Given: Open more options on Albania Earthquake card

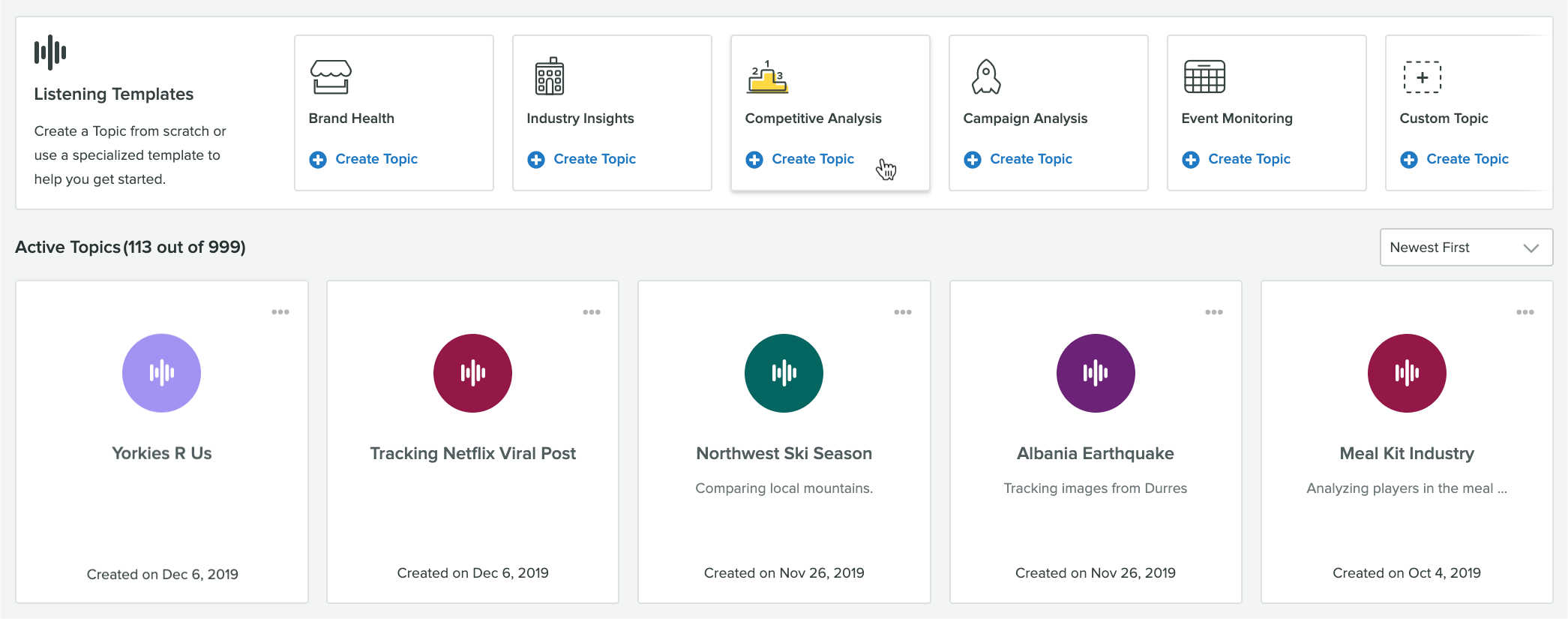Looking at the screenshot, I should (x=1214, y=312).
